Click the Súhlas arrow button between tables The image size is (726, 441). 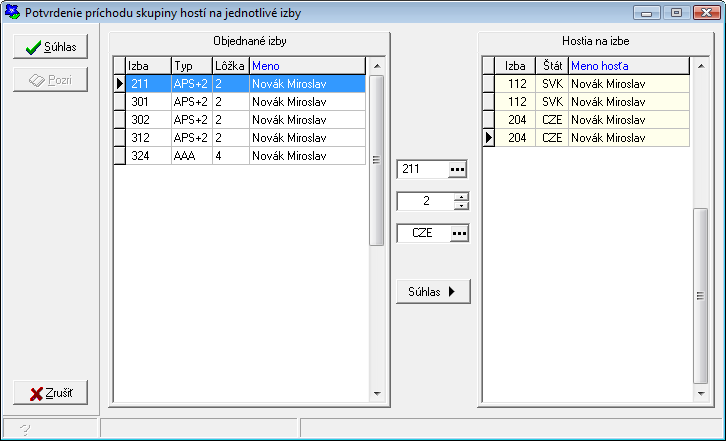click(x=432, y=291)
